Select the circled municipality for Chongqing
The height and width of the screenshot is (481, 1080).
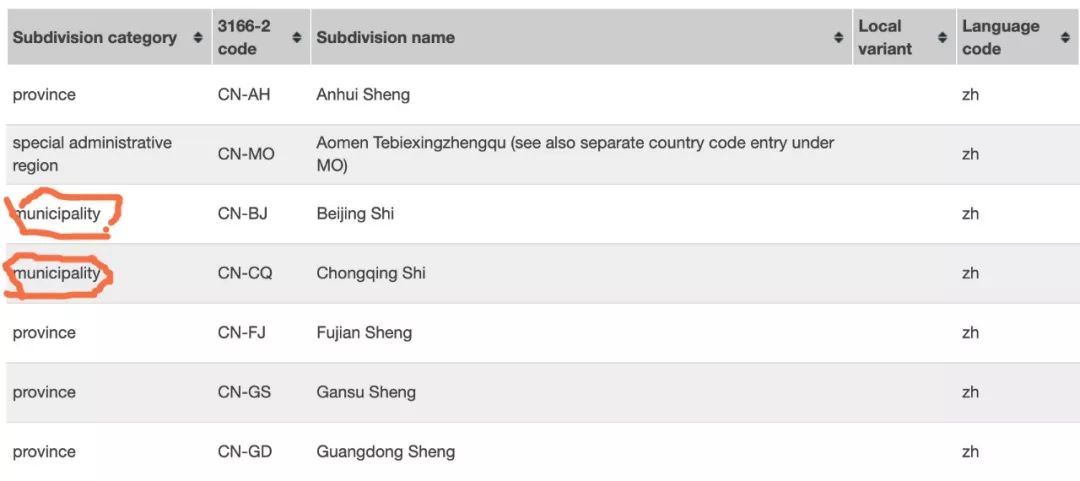click(x=57, y=274)
